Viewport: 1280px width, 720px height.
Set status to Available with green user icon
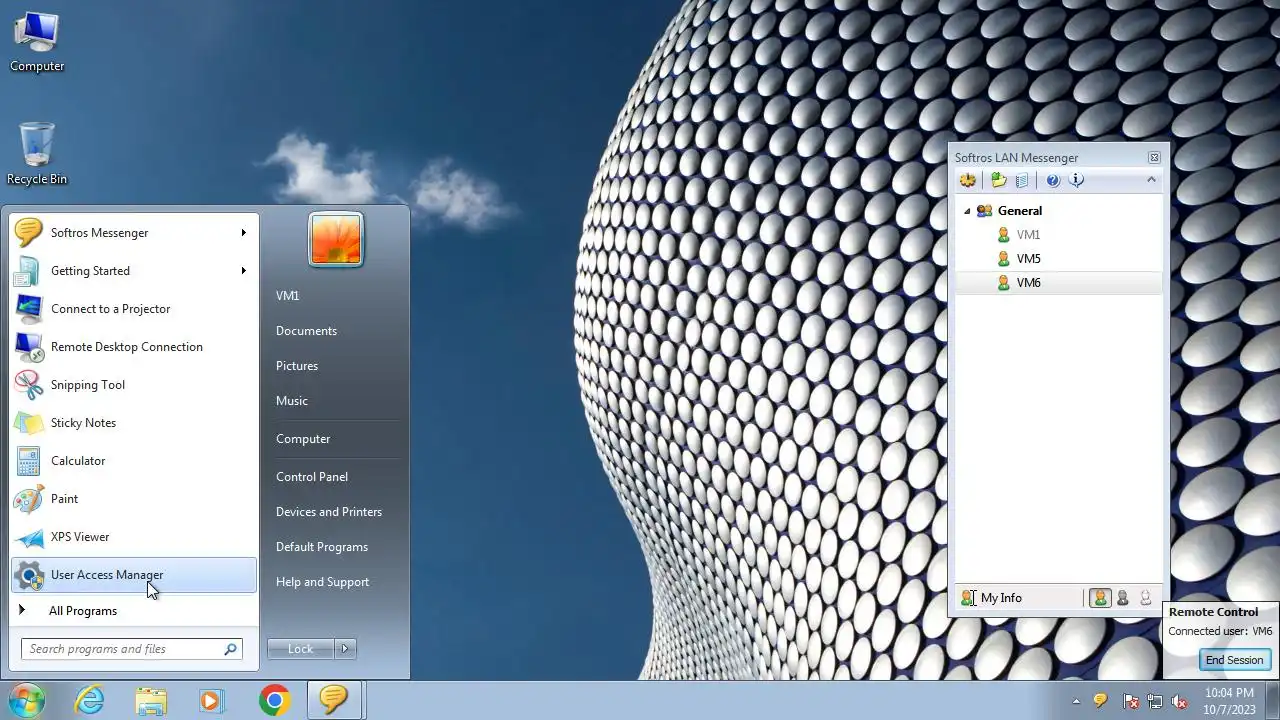[x=1100, y=598]
